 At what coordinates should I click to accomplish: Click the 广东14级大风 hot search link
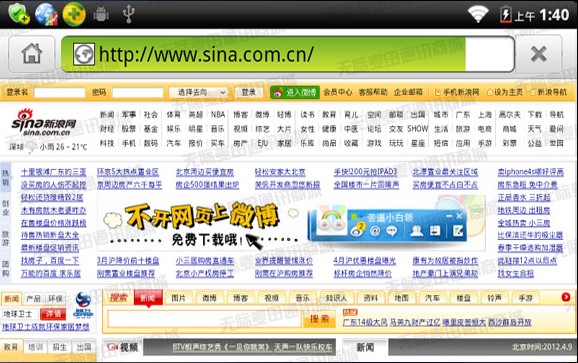[365, 322]
